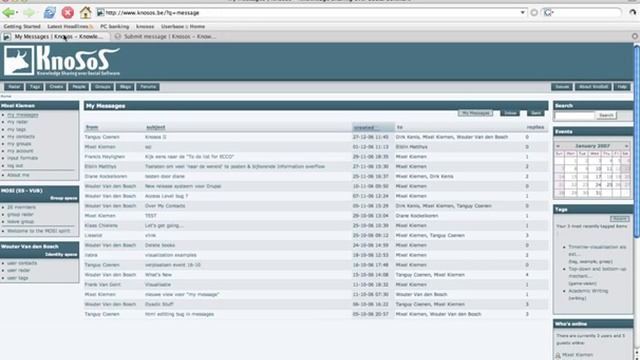Sort messages by the created column
This screenshot has height=360, width=640.
(x=364, y=127)
